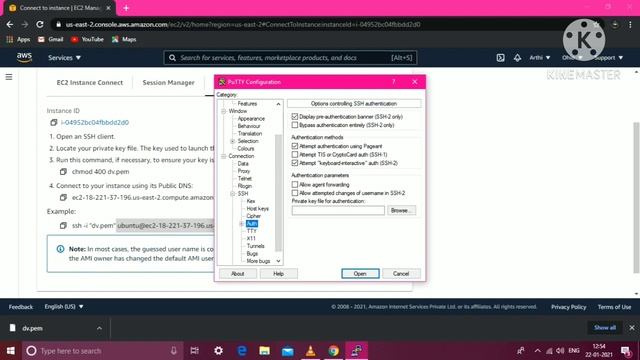Click Browse for private key file

(401, 211)
